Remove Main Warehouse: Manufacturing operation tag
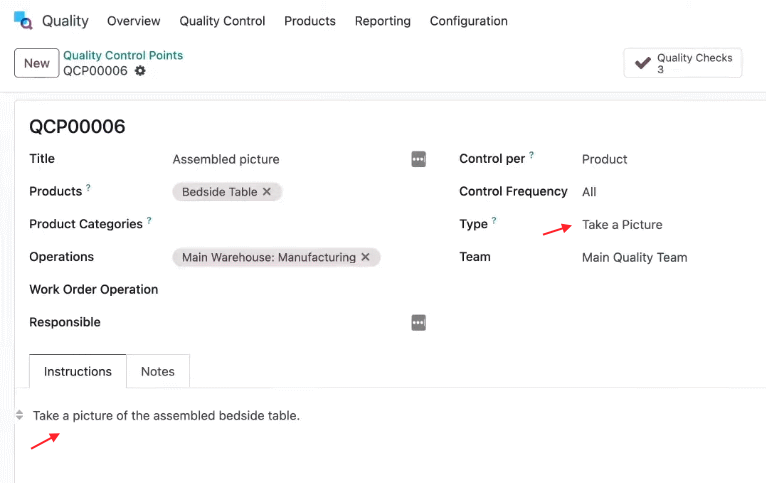766x483 pixels. point(365,257)
